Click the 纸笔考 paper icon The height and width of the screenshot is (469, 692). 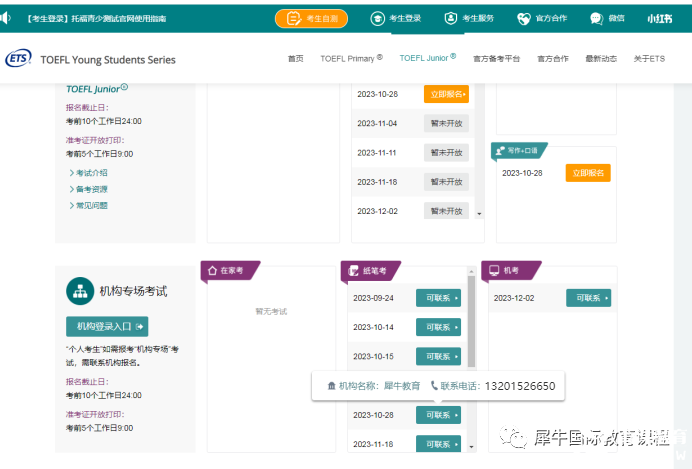pyautogui.click(x=353, y=270)
